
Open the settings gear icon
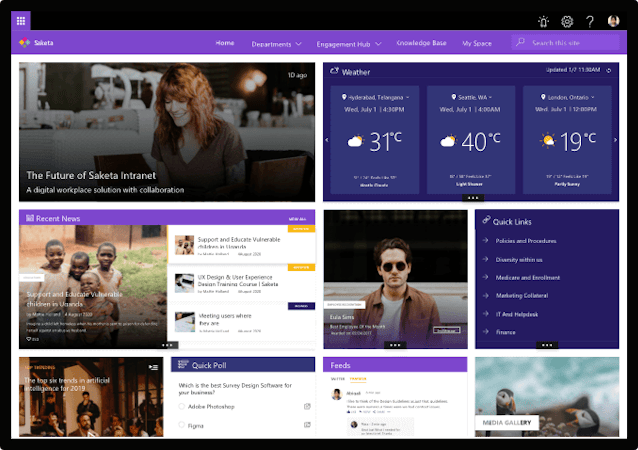[x=567, y=21]
